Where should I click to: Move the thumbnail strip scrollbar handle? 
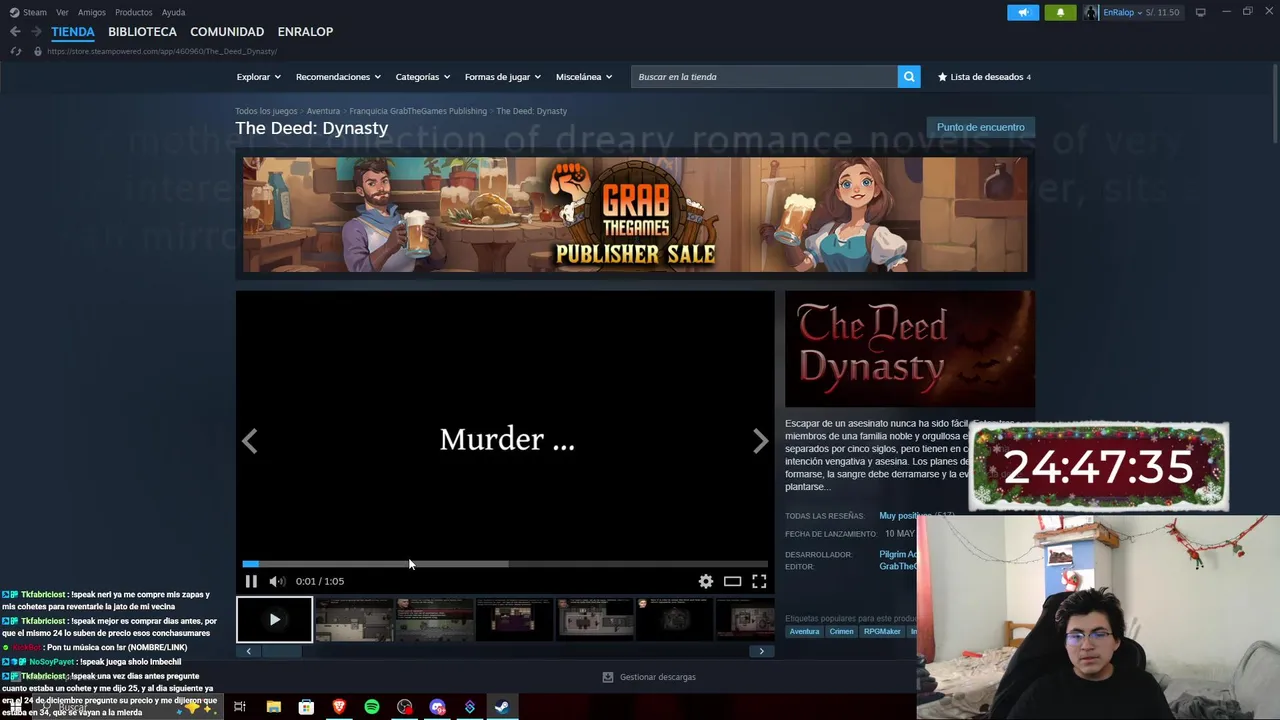pyautogui.click(x=281, y=651)
